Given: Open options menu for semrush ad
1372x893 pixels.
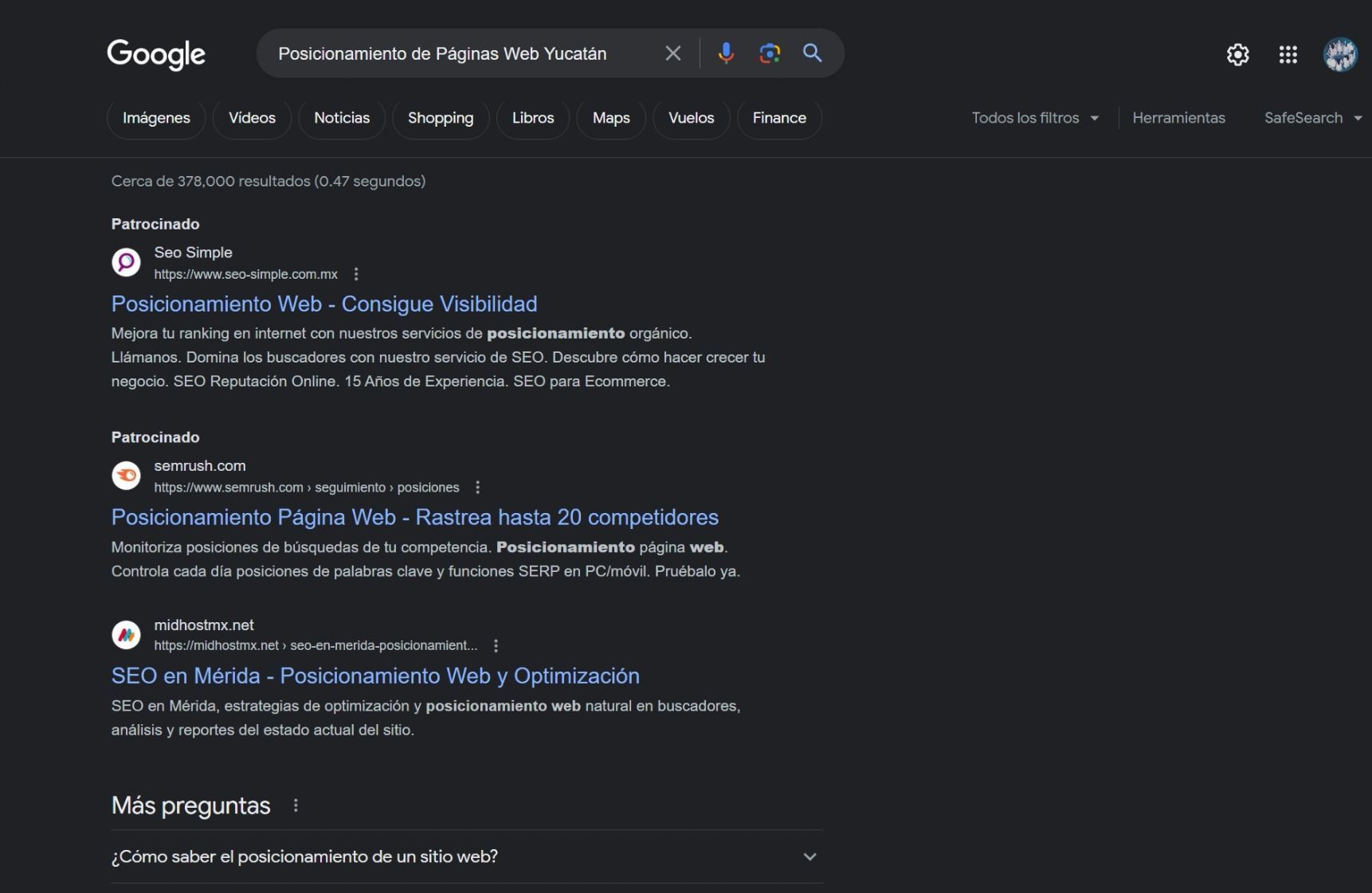Looking at the screenshot, I should point(477,488).
